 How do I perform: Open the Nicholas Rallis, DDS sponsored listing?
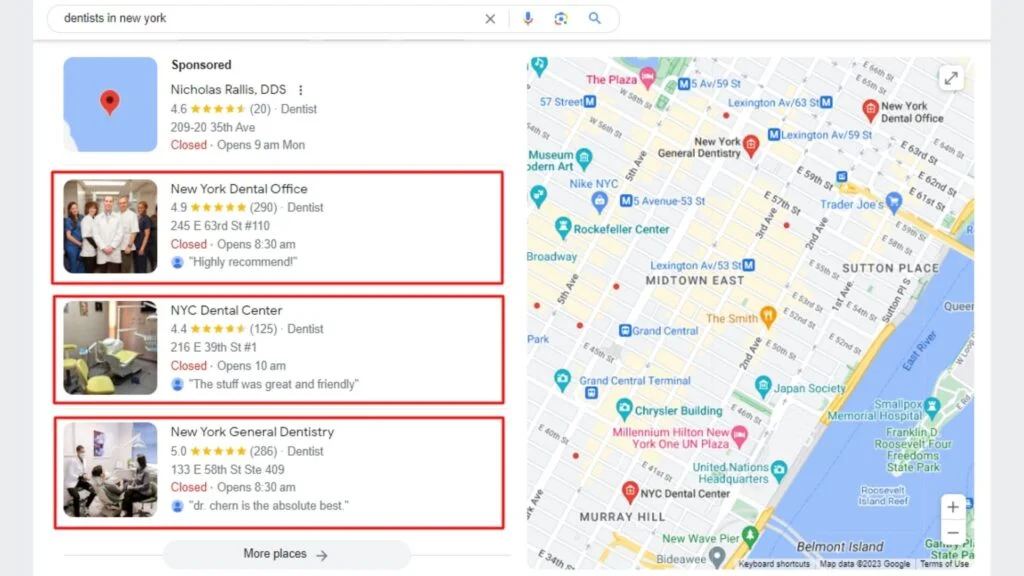tap(228, 89)
